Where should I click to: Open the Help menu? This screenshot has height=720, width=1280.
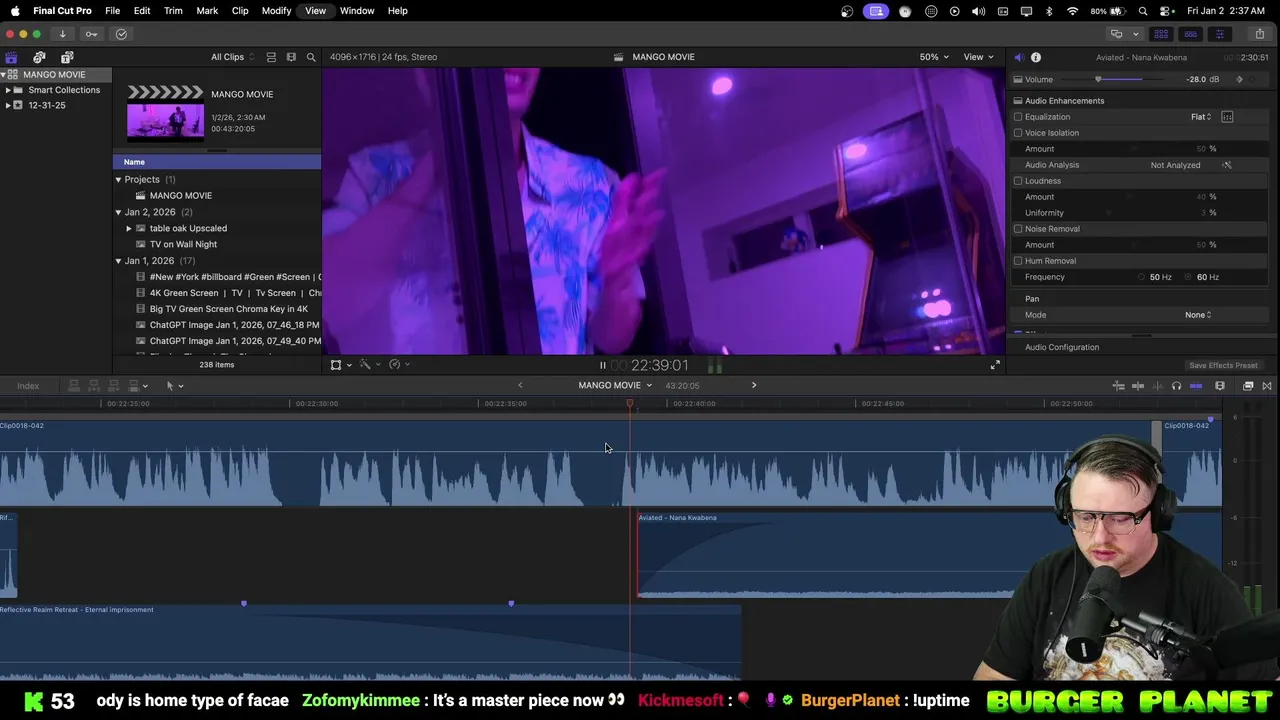pos(397,11)
